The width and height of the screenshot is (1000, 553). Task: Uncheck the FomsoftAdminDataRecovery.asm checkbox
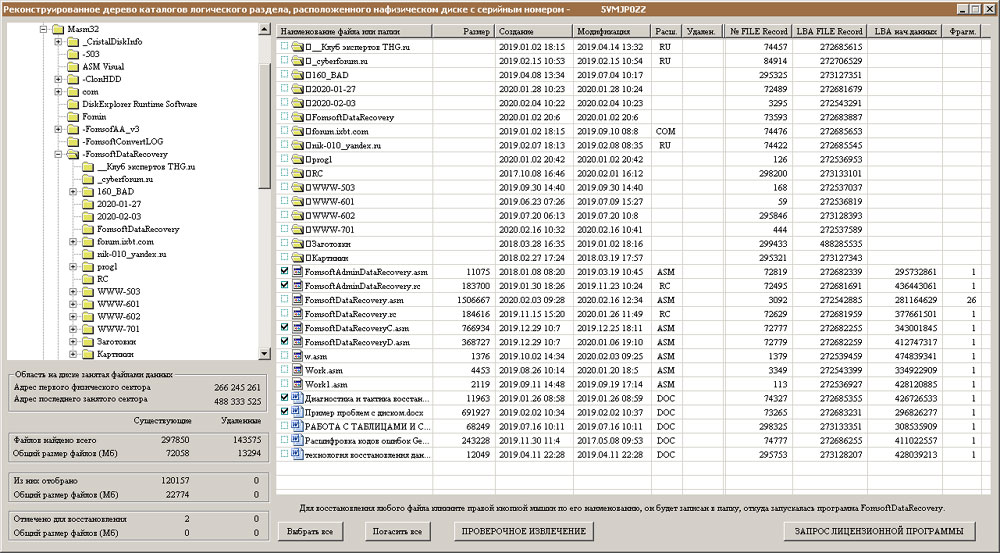pos(285,271)
